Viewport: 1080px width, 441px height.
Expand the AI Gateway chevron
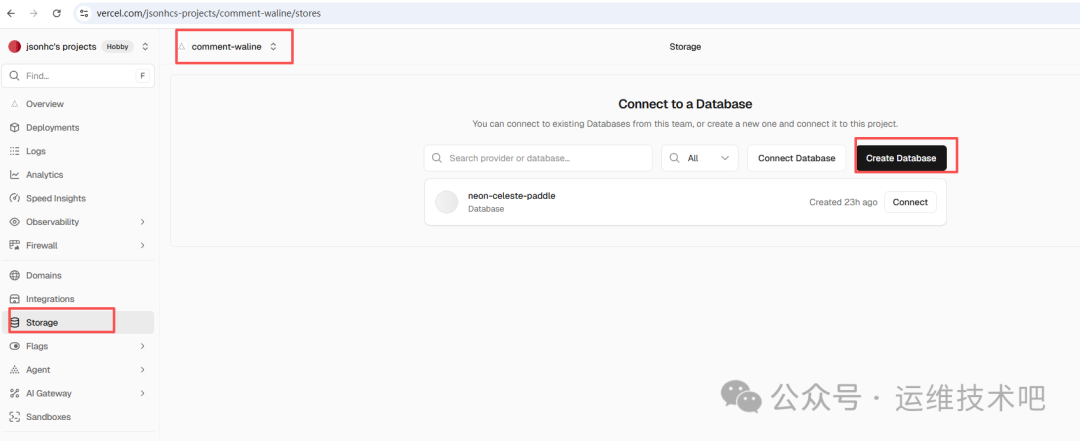point(143,393)
